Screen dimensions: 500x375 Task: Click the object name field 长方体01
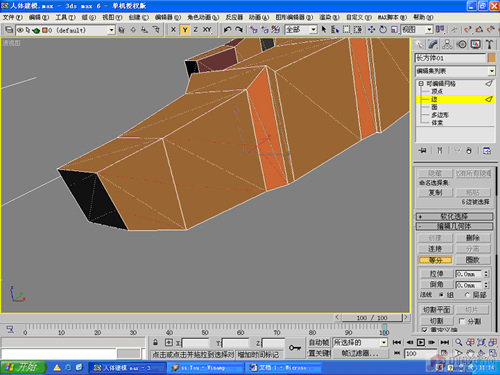(x=450, y=58)
